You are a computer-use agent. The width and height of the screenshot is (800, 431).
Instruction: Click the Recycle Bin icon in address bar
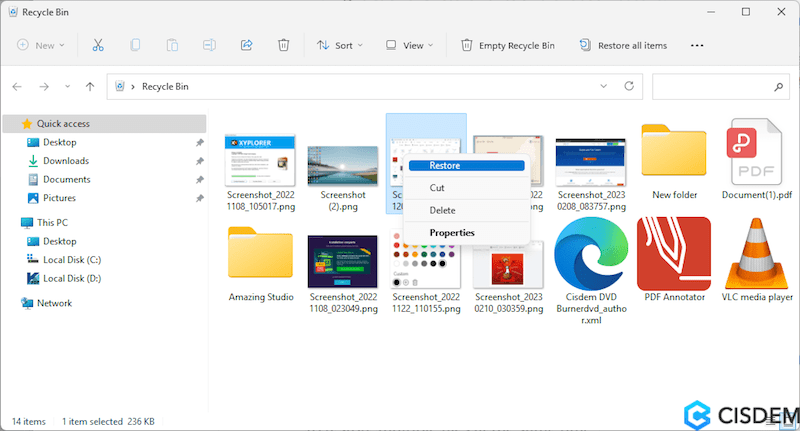(120, 86)
